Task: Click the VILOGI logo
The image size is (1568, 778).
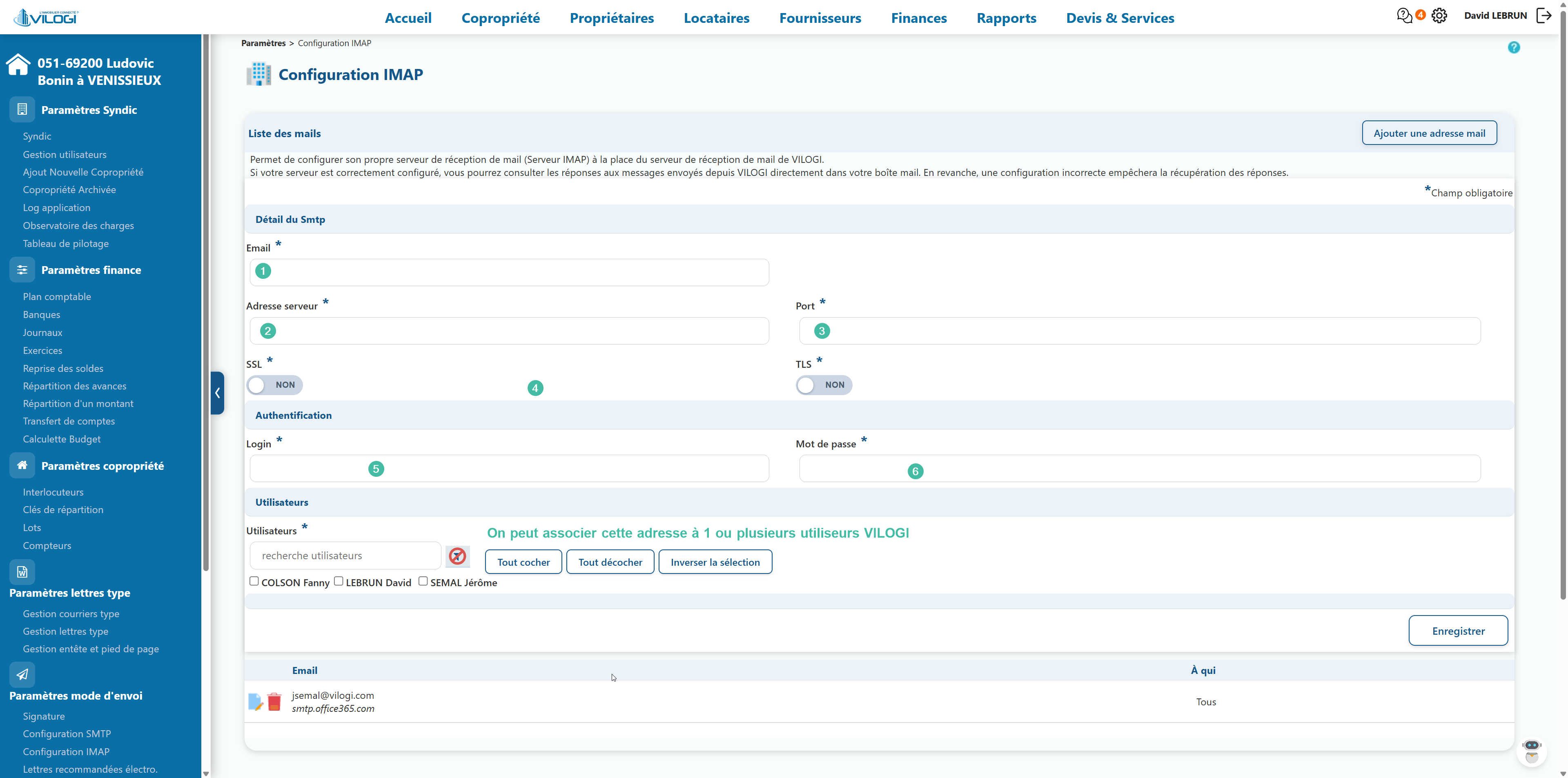Action: pos(46,17)
